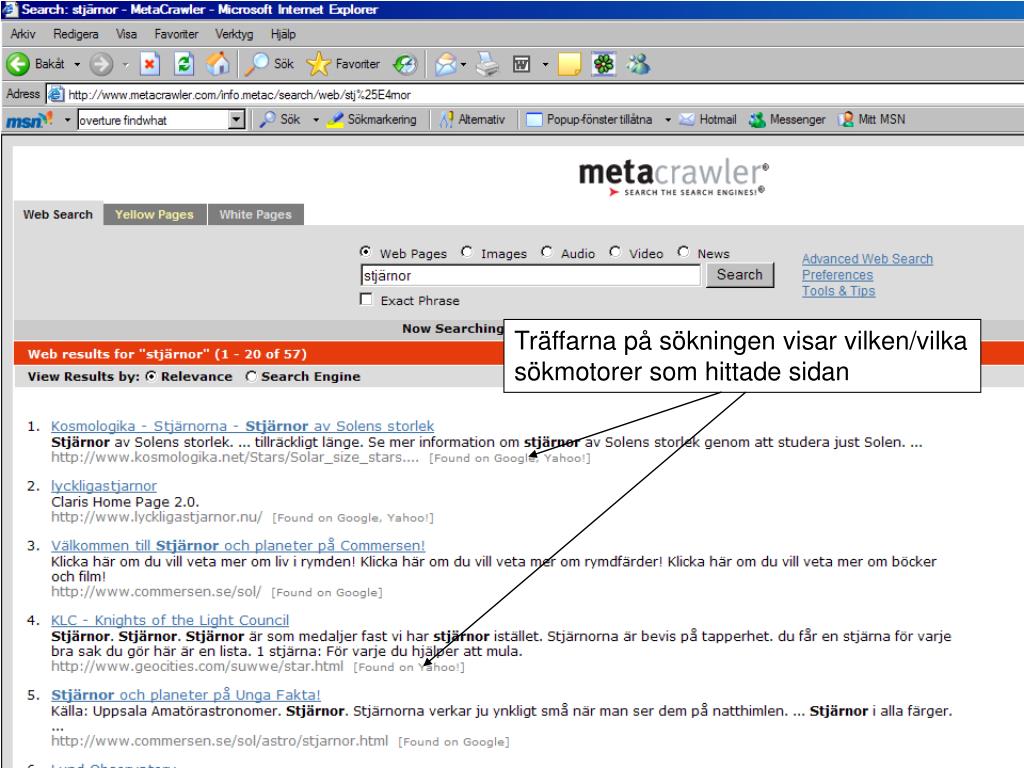Open the Preferences link
This screenshot has height=768, width=1024.
(837, 275)
